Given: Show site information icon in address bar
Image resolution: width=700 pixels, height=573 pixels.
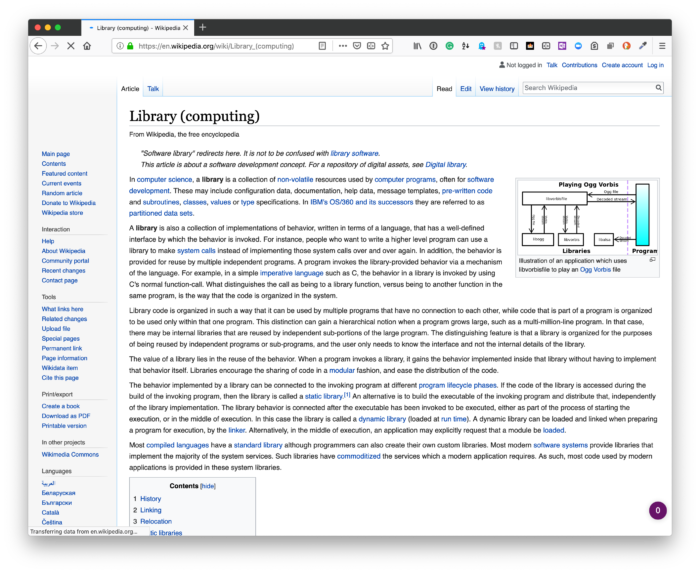Looking at the screenshot, I should click(x=120, y=46).
